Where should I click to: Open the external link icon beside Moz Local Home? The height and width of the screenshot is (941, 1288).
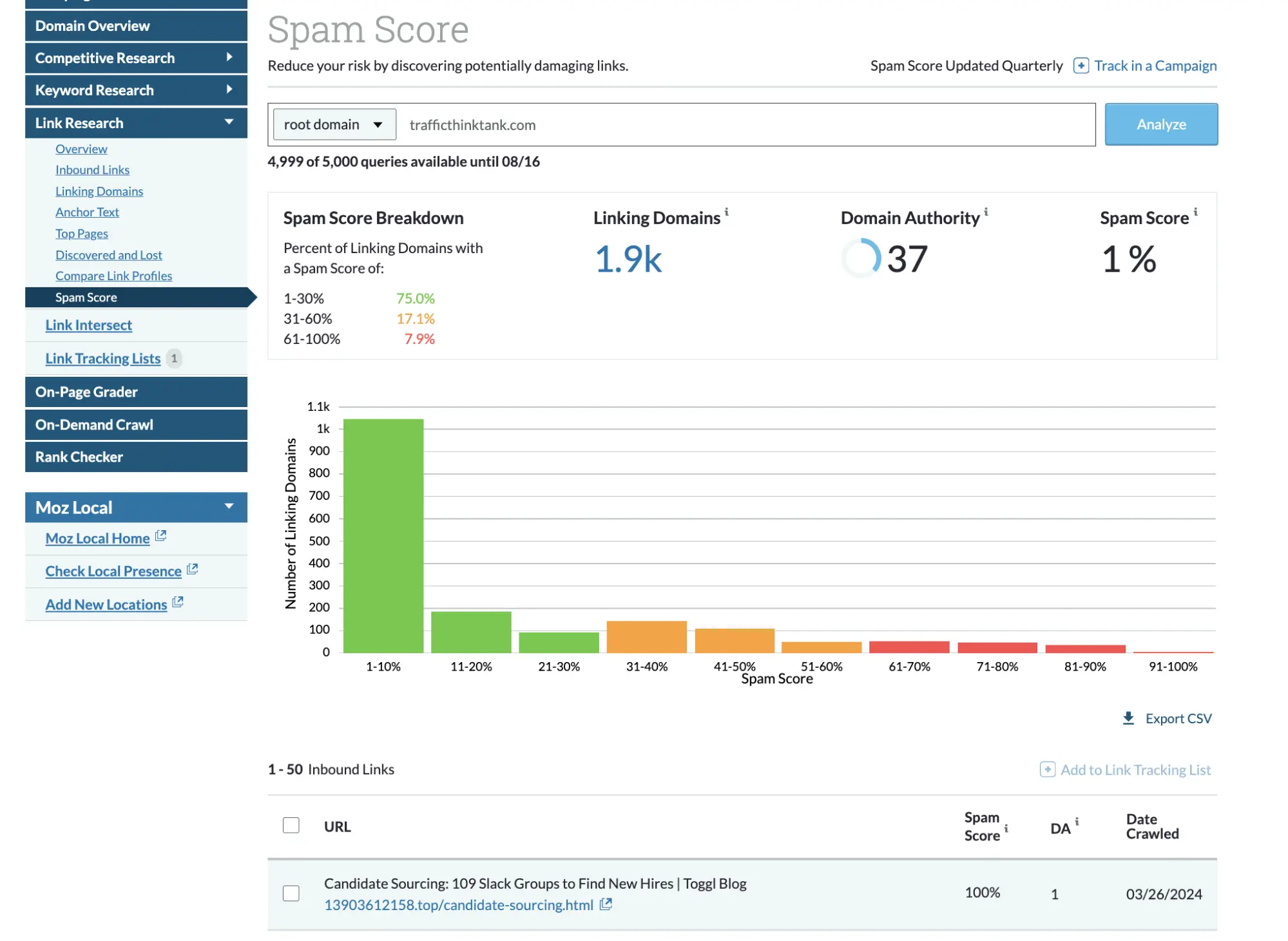click(x=160, y=535)
